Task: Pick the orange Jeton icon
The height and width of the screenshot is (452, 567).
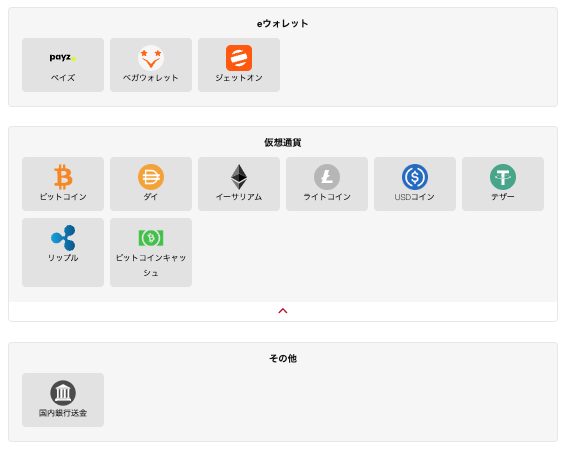Action: 239,58
